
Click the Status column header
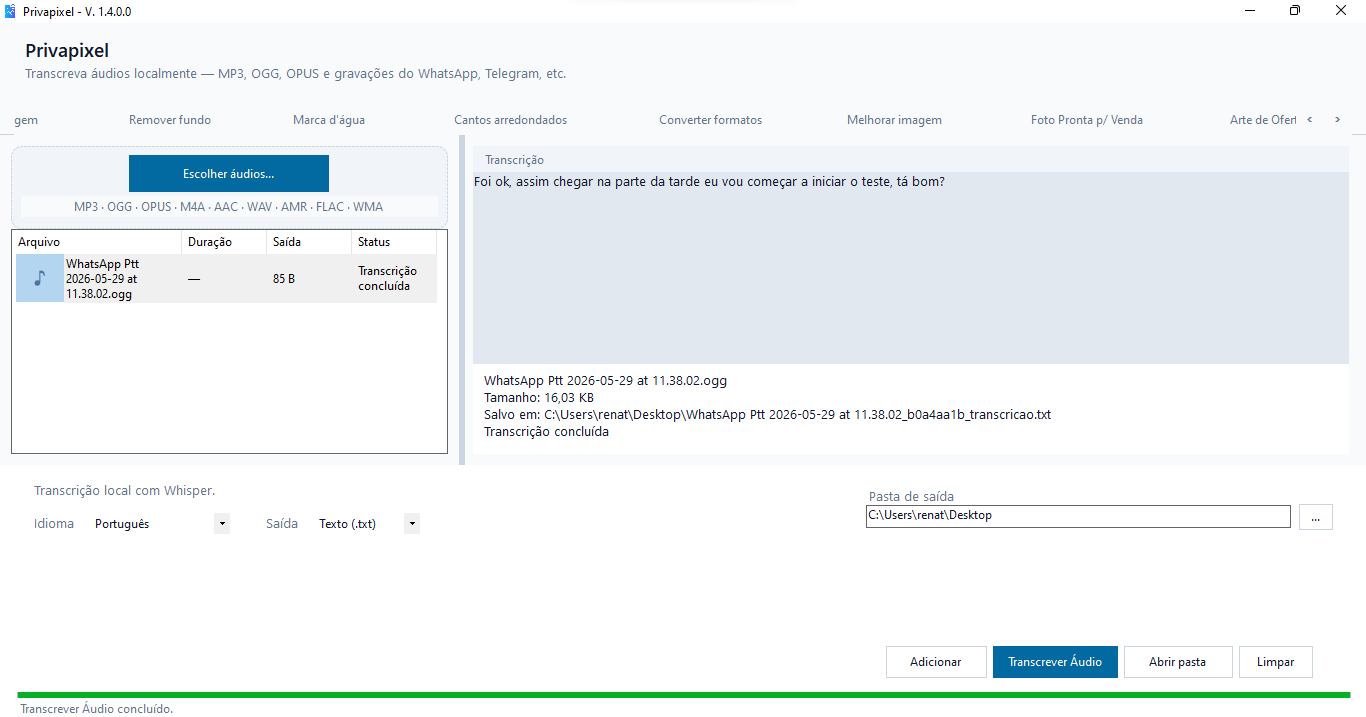tap(393, 242)
